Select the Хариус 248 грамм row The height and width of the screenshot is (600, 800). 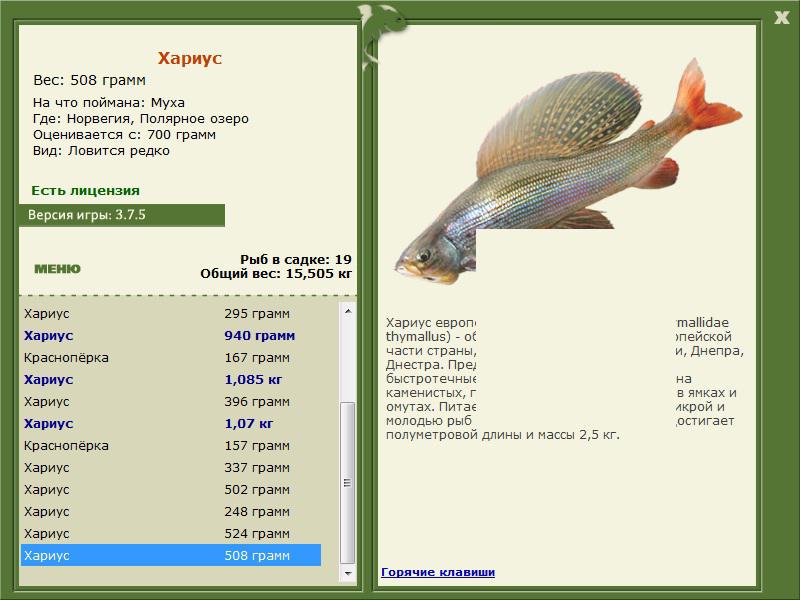tap(170, 512)
